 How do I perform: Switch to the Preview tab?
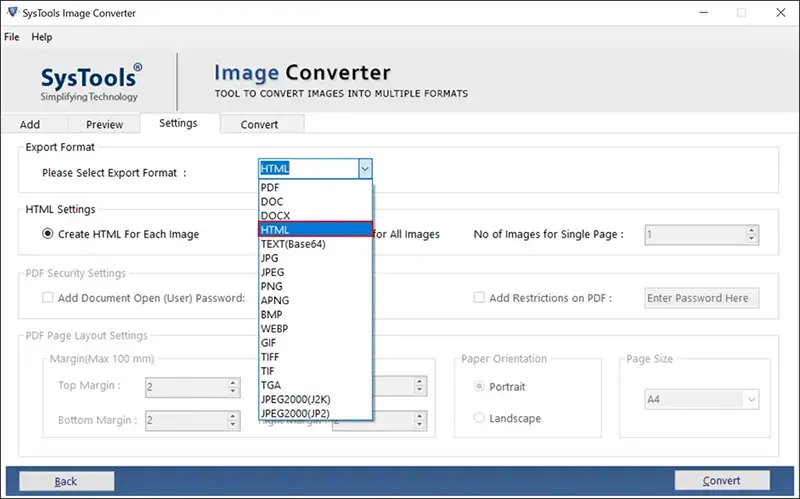(104, 124)
